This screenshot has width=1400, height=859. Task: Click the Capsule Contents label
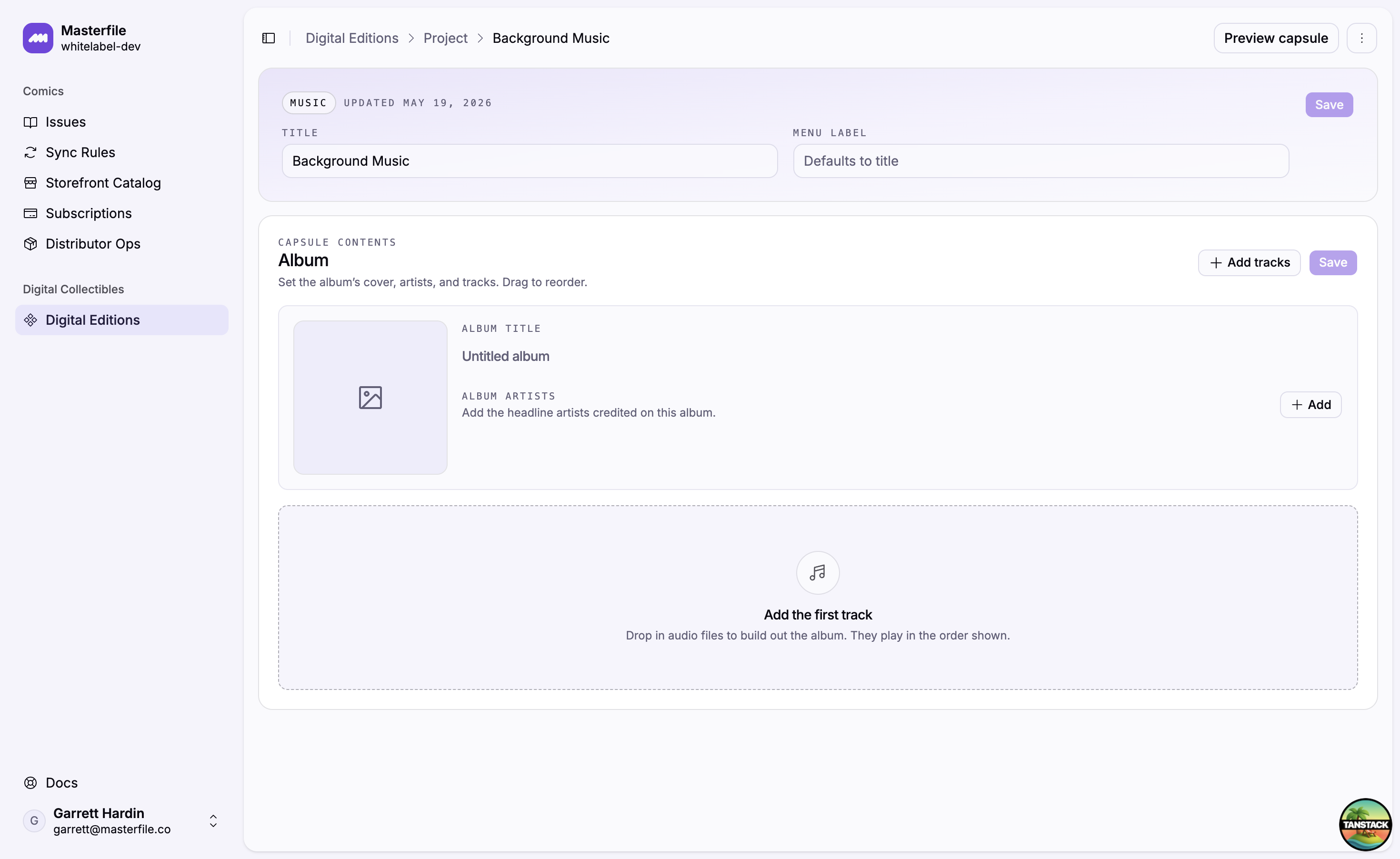tap(337, 242)
